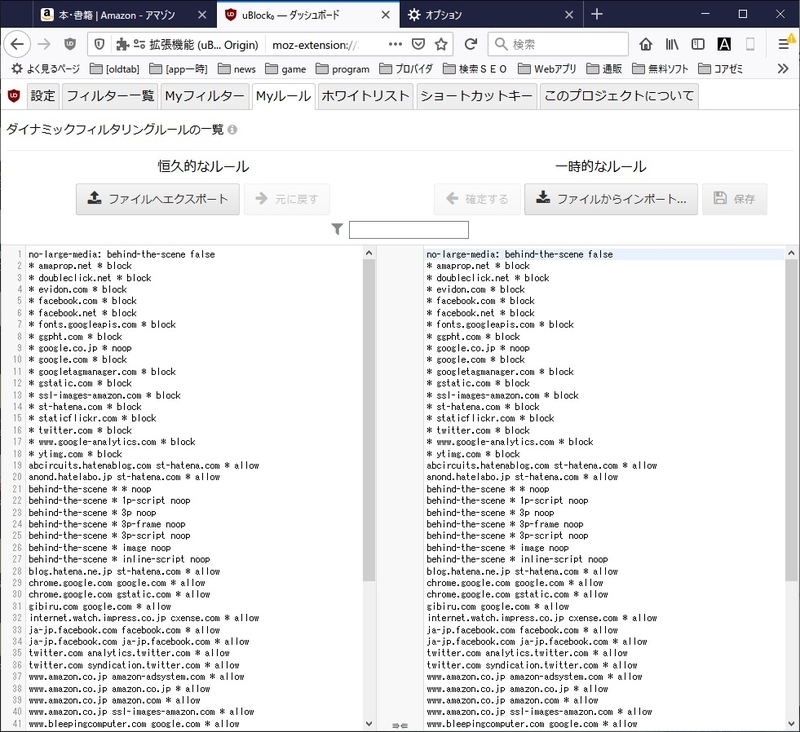Viewport: 800px width, 732px height.
Task: Open the [oldtab] bookmark folder
Action: tap(114, 69)
